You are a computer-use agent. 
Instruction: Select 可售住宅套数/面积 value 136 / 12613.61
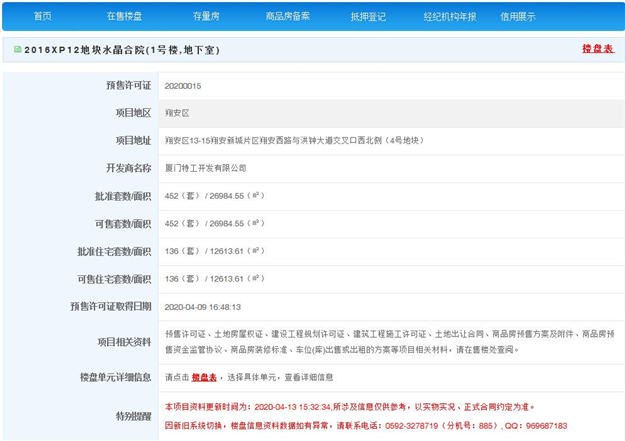[215, 278]
